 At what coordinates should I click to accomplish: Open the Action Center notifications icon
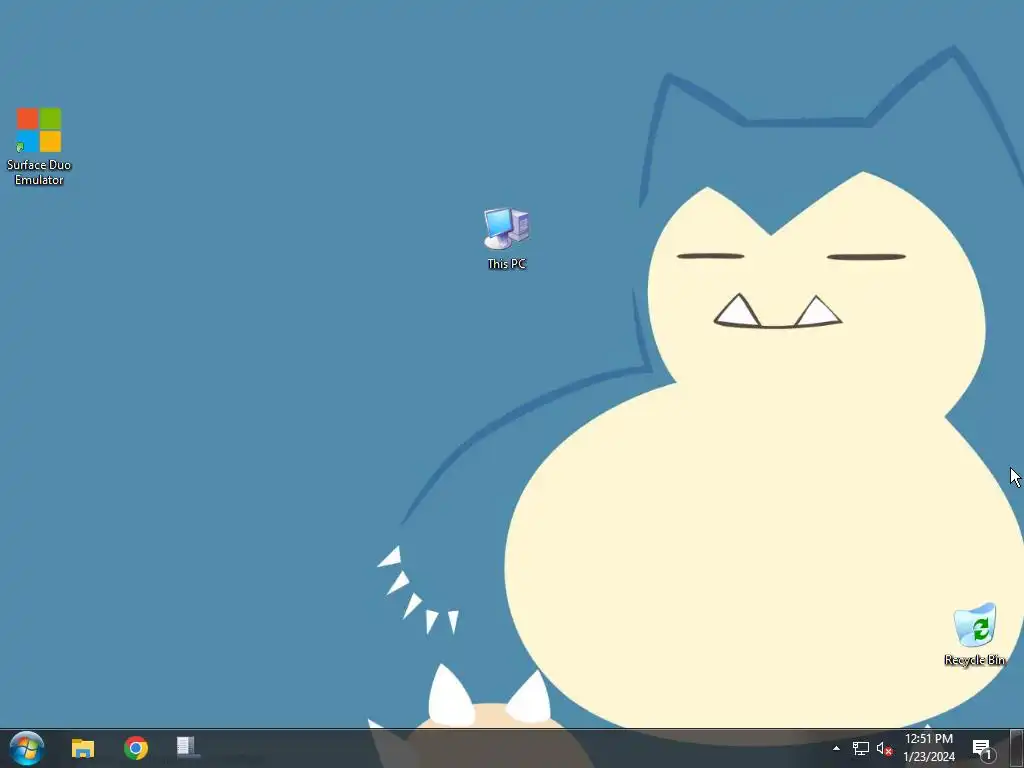click(x=983, y=748)
